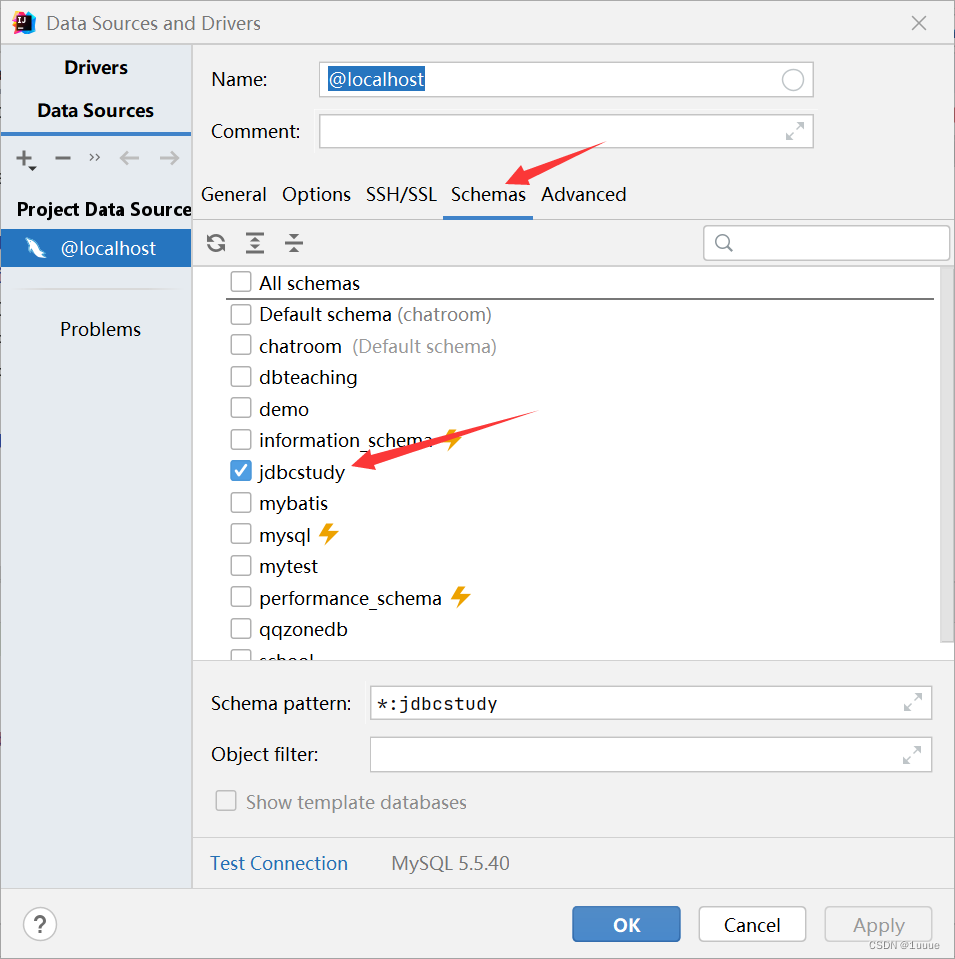Check the All schemas checkbox
Screen dimensions: 955x959
pyautogui.click(x=240, y=282)
